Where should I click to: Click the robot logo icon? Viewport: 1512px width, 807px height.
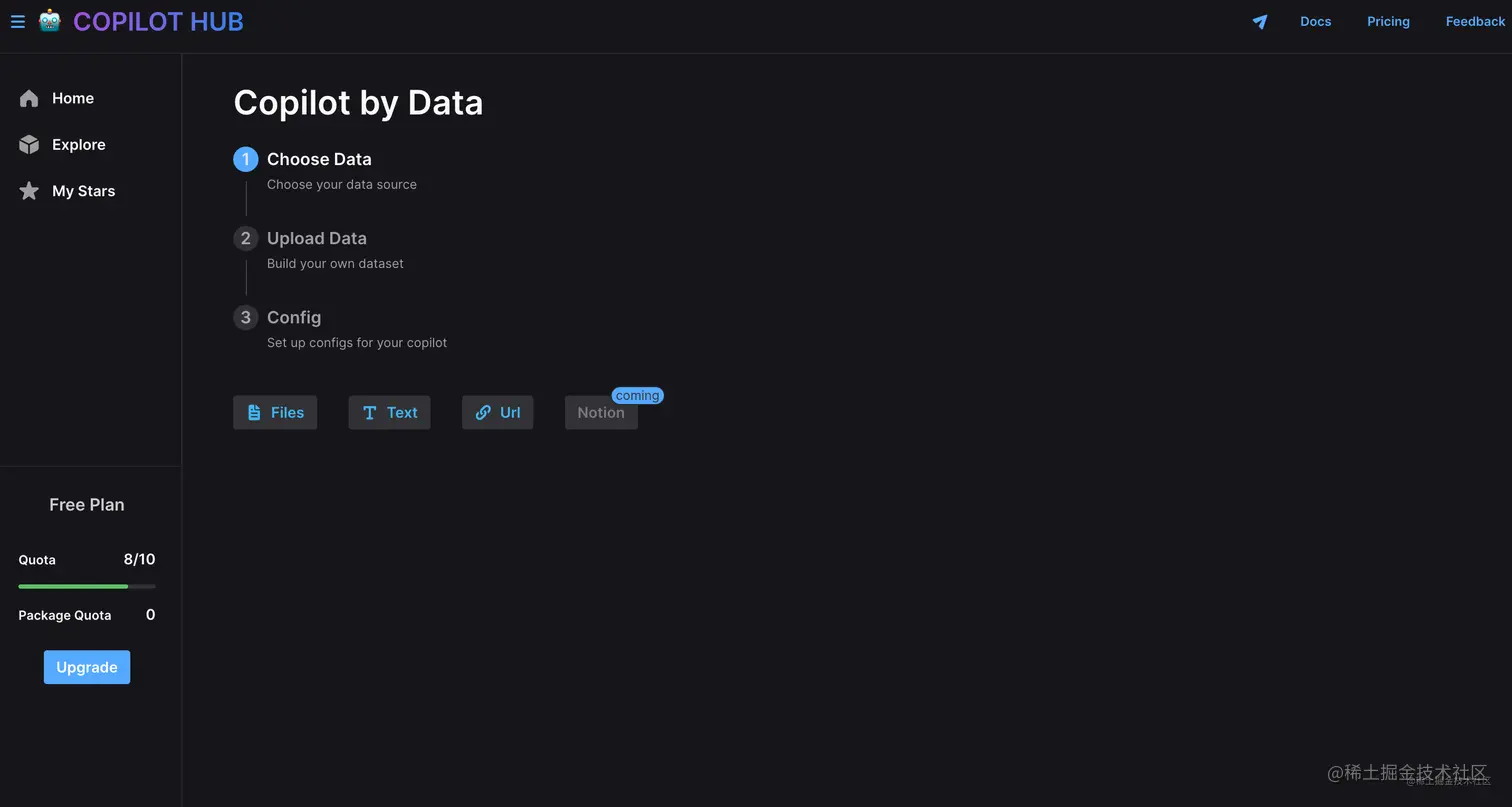(x=50, y=21)
